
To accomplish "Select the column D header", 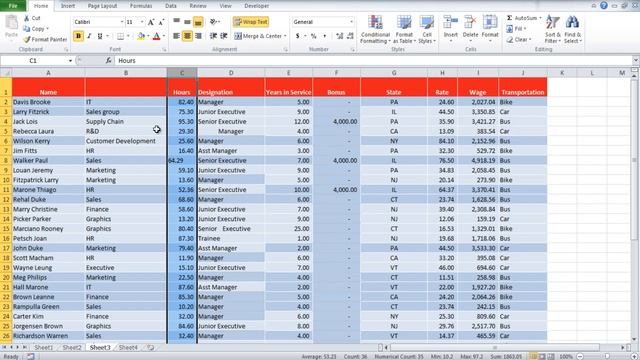I will click(231, 73).
